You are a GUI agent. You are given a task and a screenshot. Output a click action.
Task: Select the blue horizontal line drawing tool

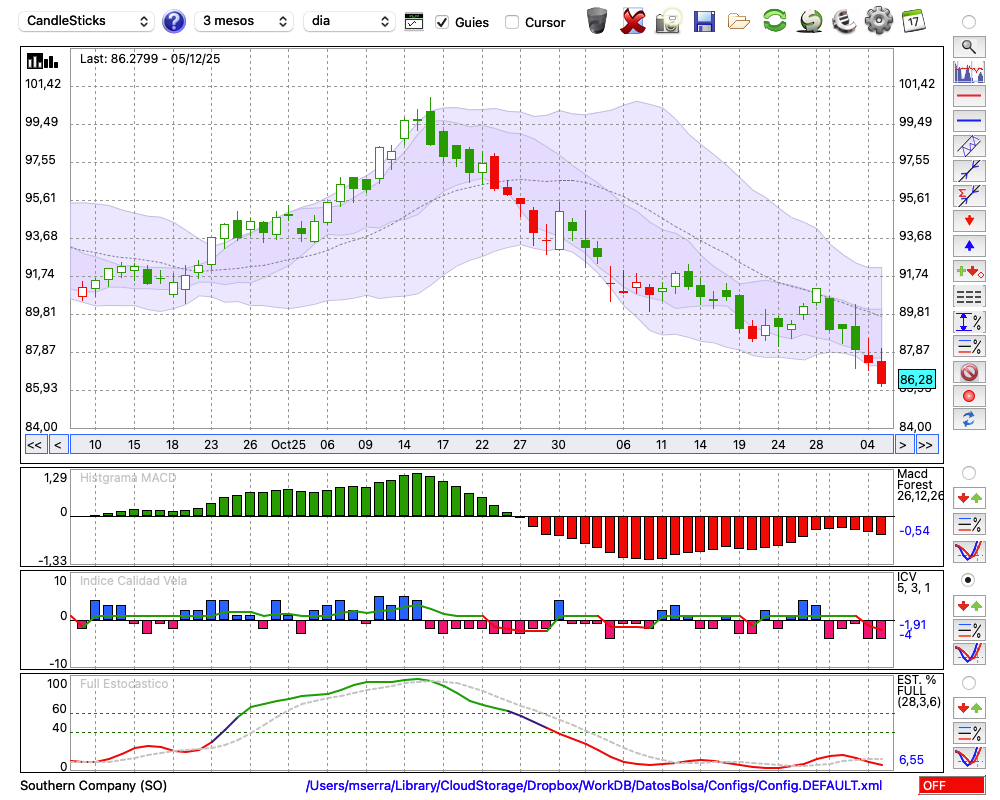click(968, 121)
